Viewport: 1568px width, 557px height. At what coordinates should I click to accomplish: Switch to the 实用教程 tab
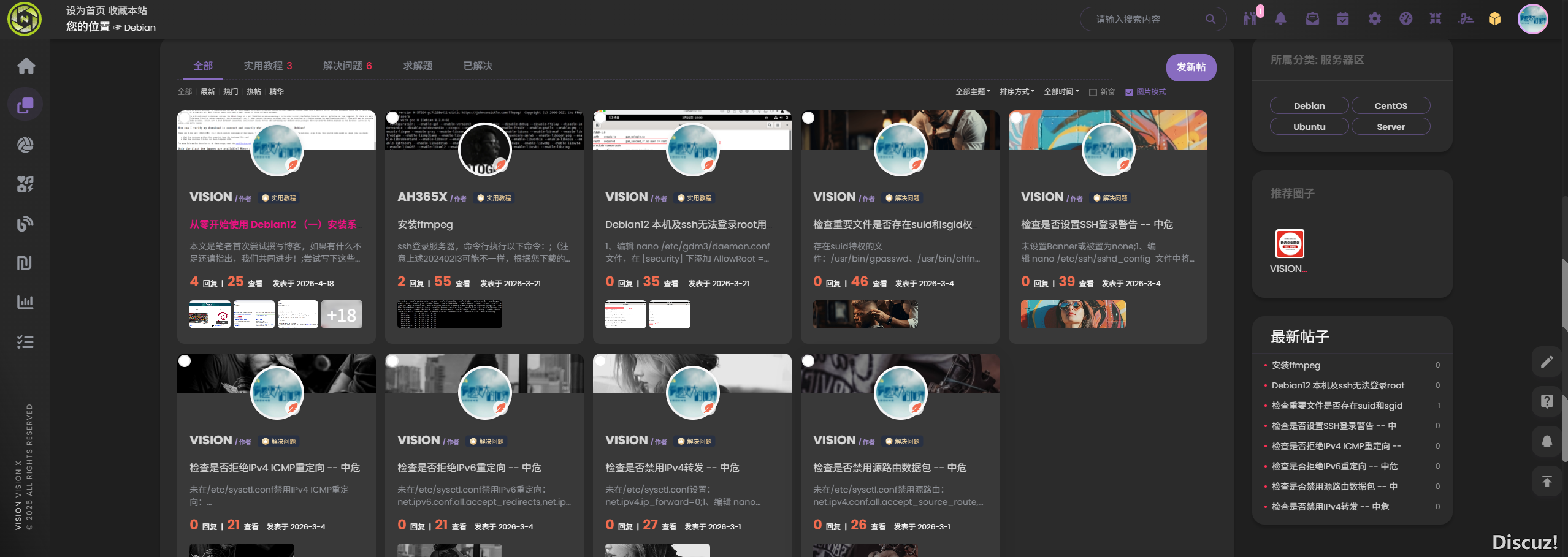click(267, 66)
